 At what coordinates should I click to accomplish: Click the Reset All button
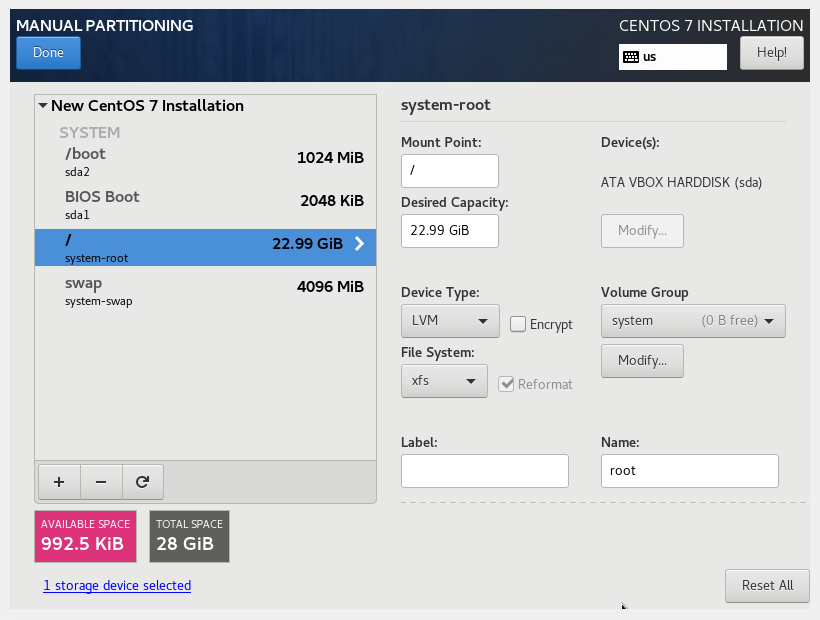pos(767,585)
